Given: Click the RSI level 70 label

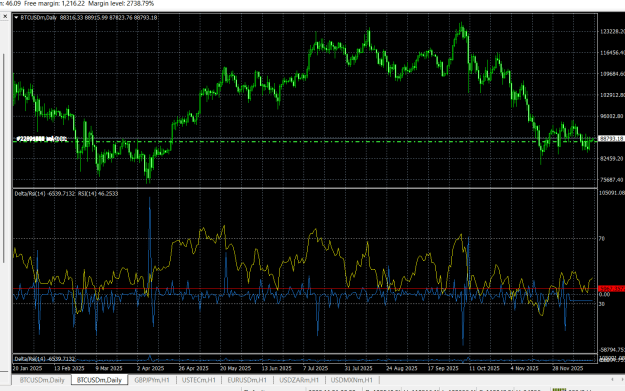Looking at the screenshot, I should pyautogui.click(x=602, y=239).
